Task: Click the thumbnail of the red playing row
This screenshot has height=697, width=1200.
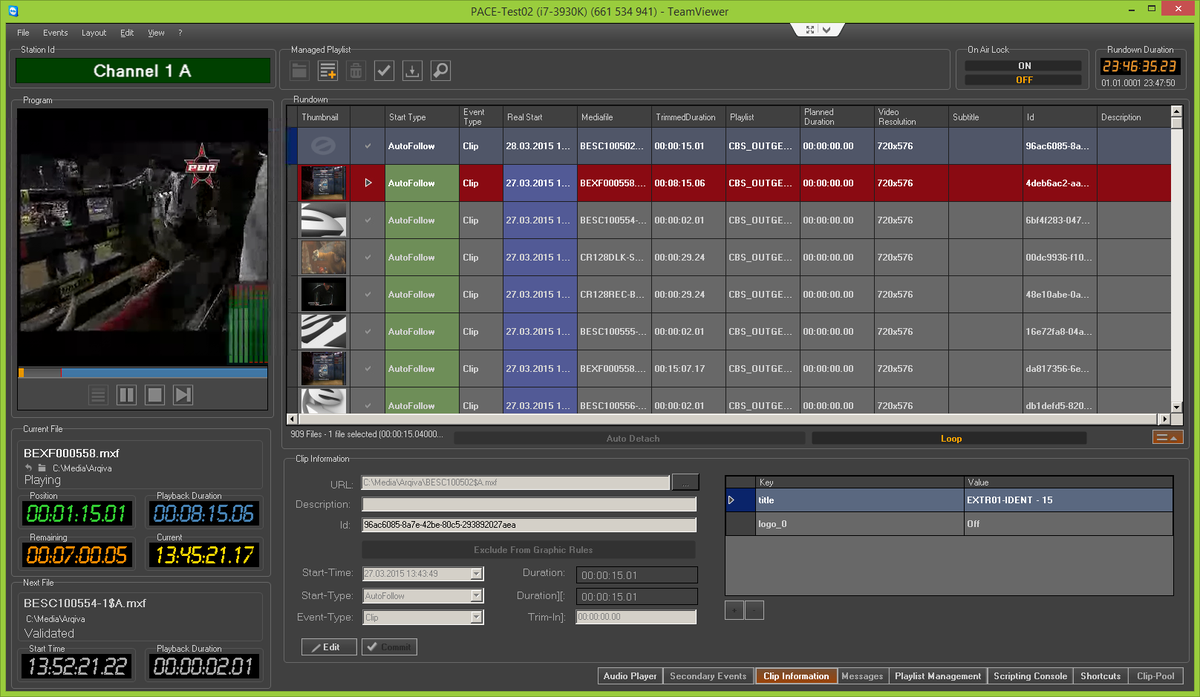Action: (323, 183)
